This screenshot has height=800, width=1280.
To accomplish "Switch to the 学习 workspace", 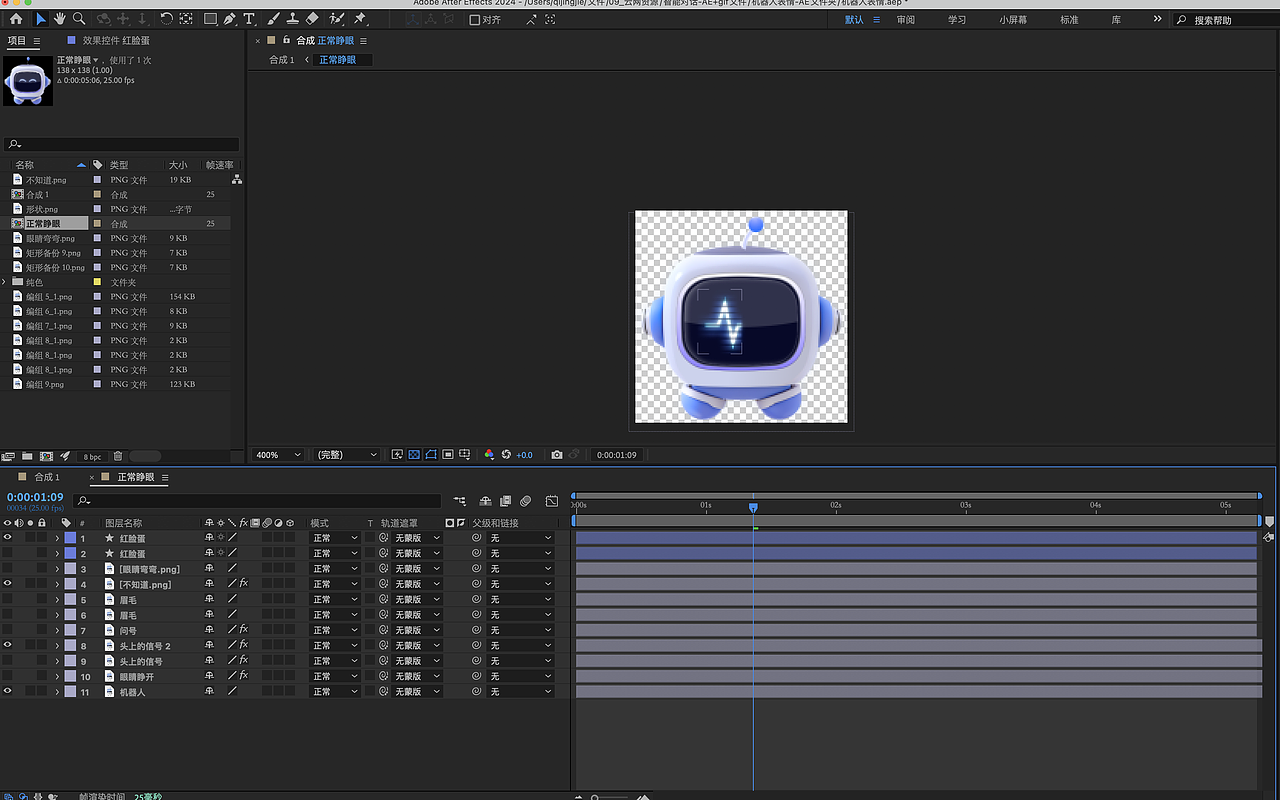I will (957, 20).
